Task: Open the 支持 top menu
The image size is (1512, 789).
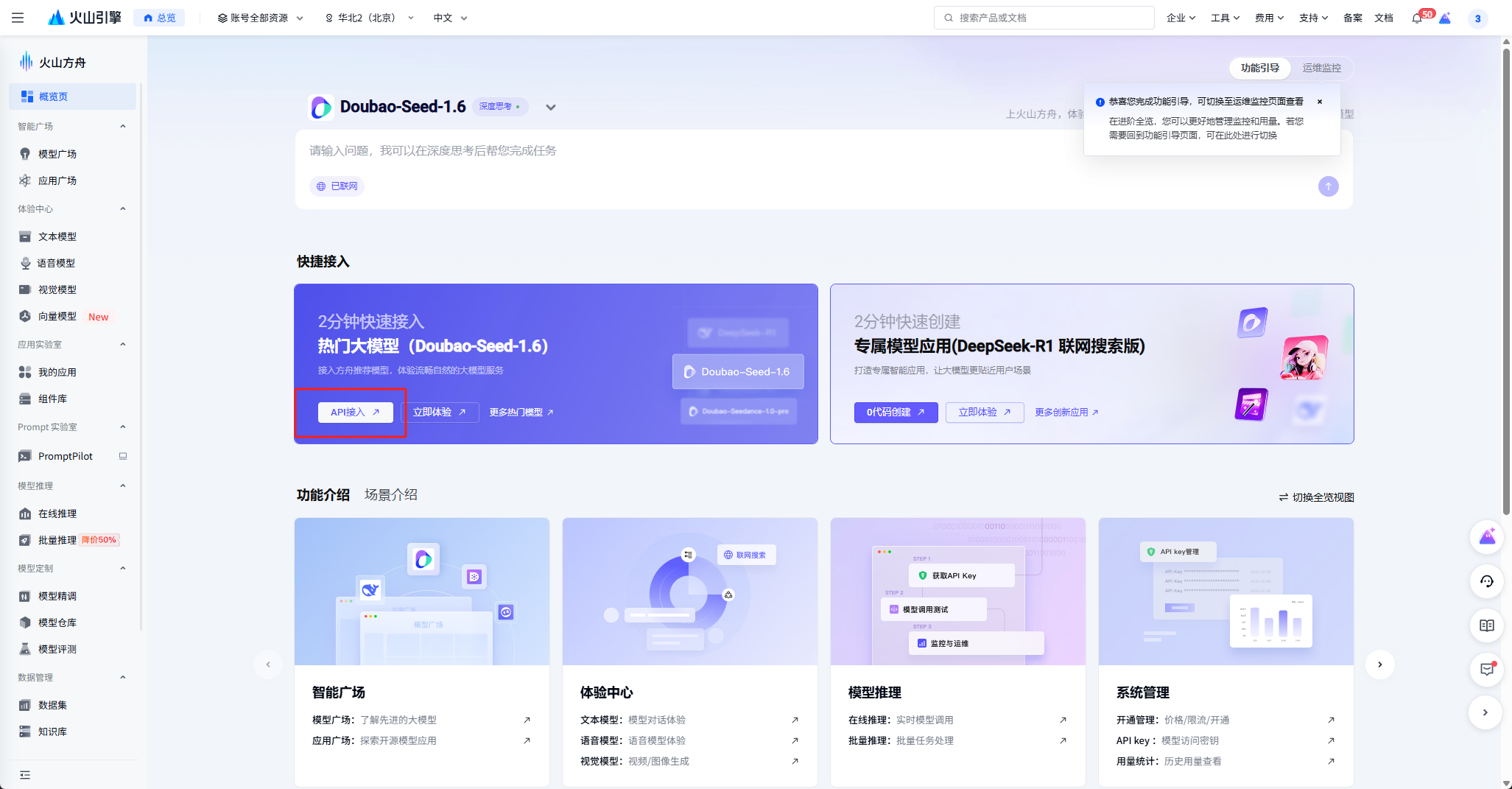Action: tap(1313, 18)
